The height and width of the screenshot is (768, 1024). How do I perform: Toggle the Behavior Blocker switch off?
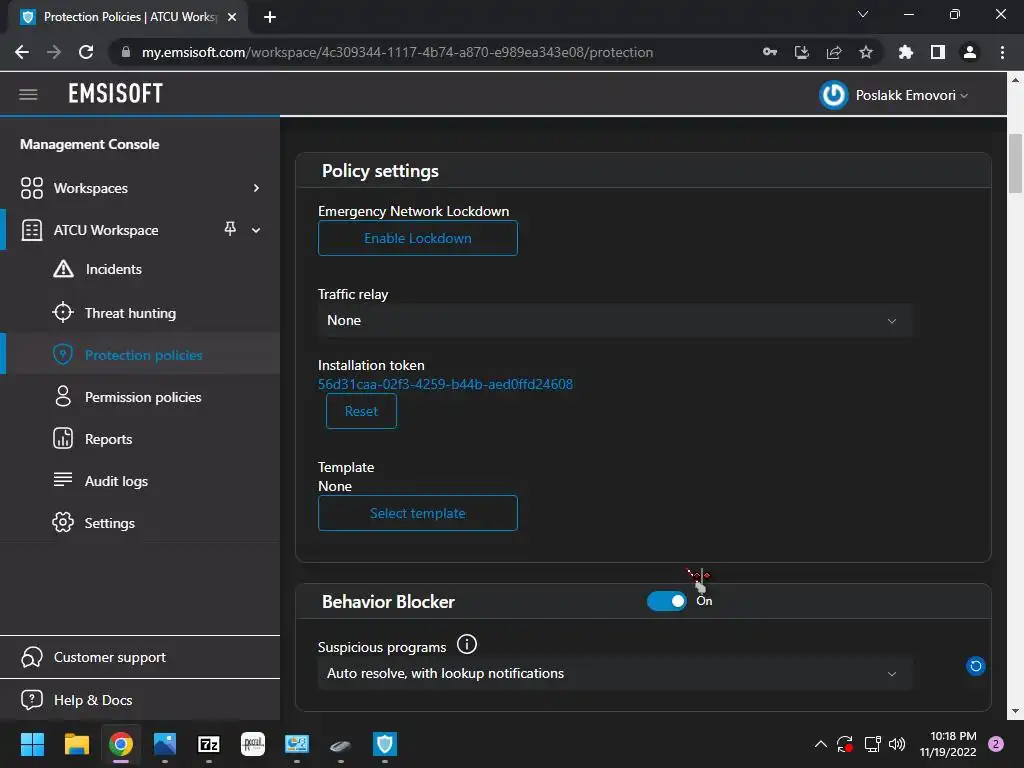667,601
